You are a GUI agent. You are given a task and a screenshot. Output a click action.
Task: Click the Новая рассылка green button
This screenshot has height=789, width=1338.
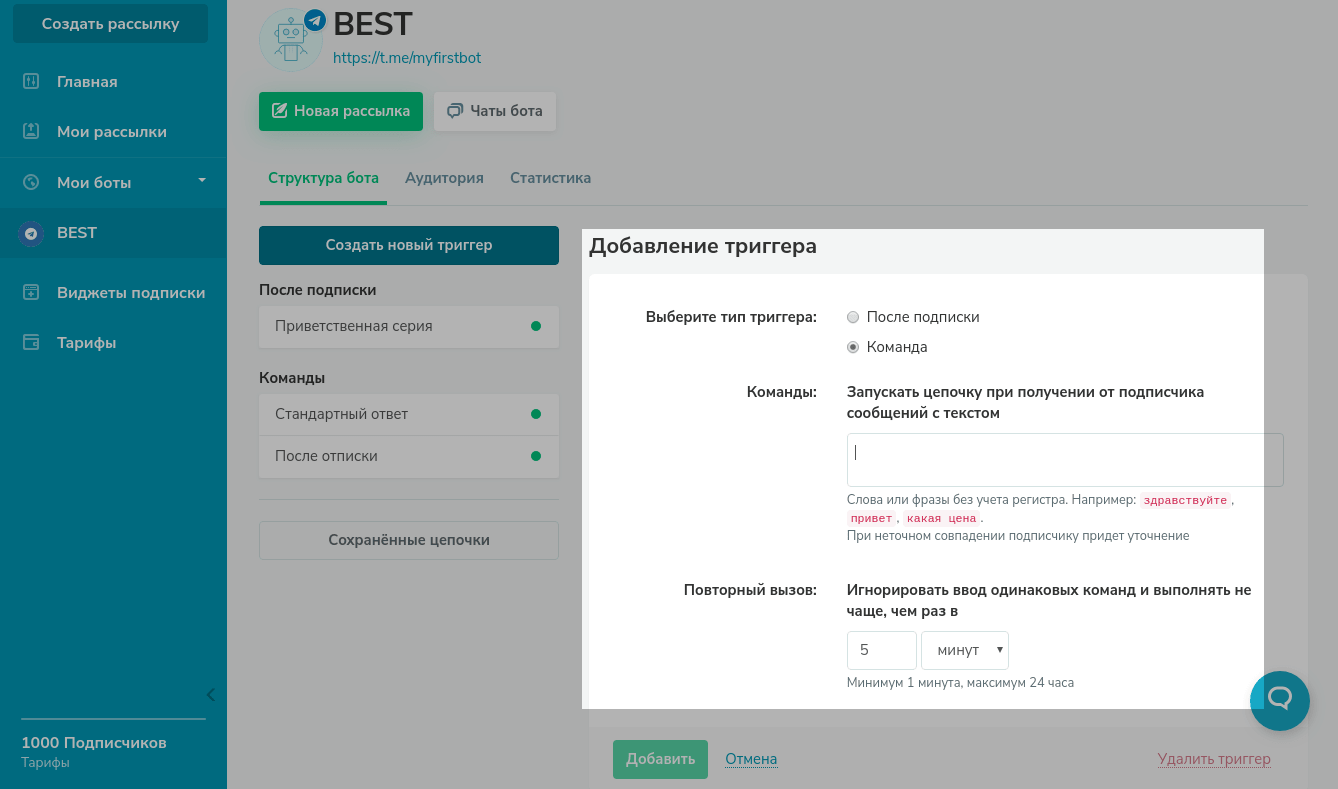(x=341, y=111)
